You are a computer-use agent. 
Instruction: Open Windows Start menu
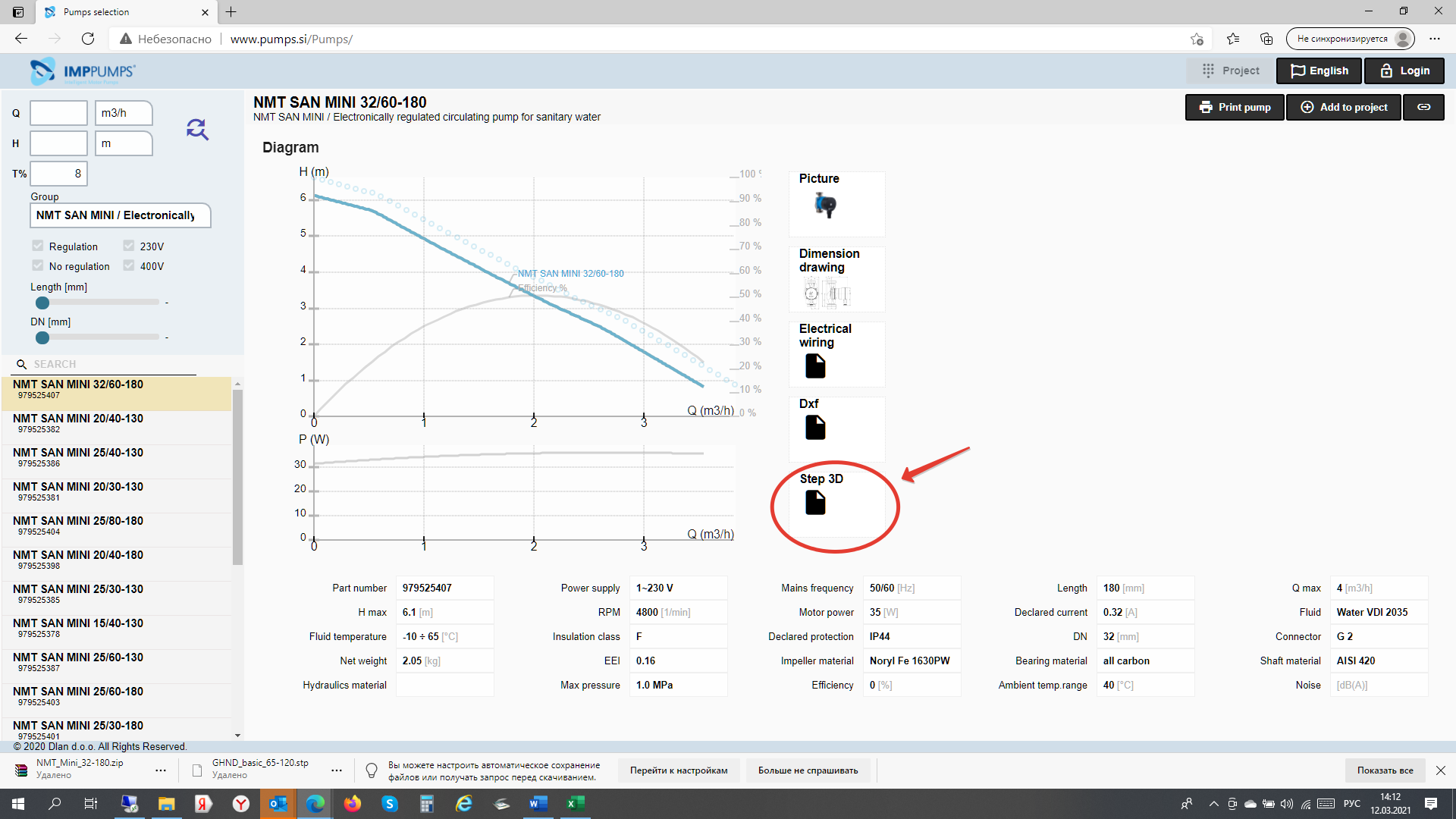(x=18, y=804)
